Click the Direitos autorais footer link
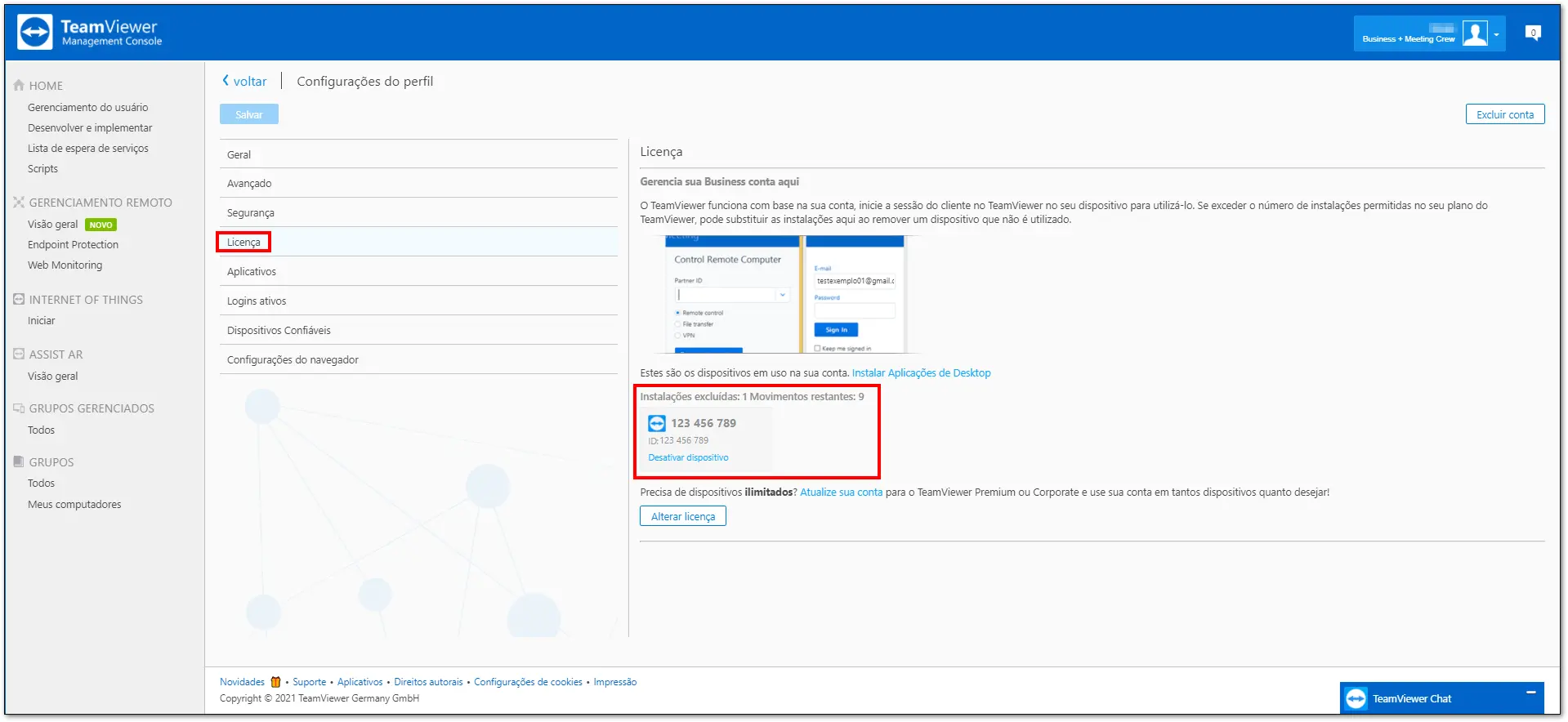 click(x=428, y=682)
